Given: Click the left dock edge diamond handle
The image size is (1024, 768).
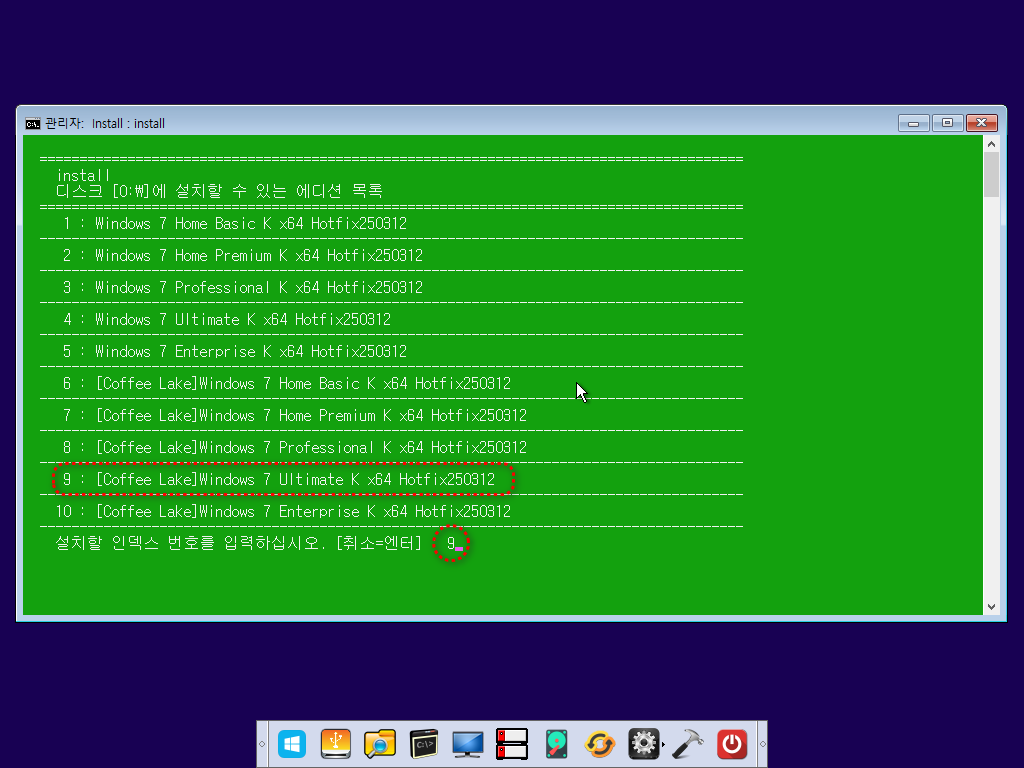Looking at the screenshot, I should (262, 744).
